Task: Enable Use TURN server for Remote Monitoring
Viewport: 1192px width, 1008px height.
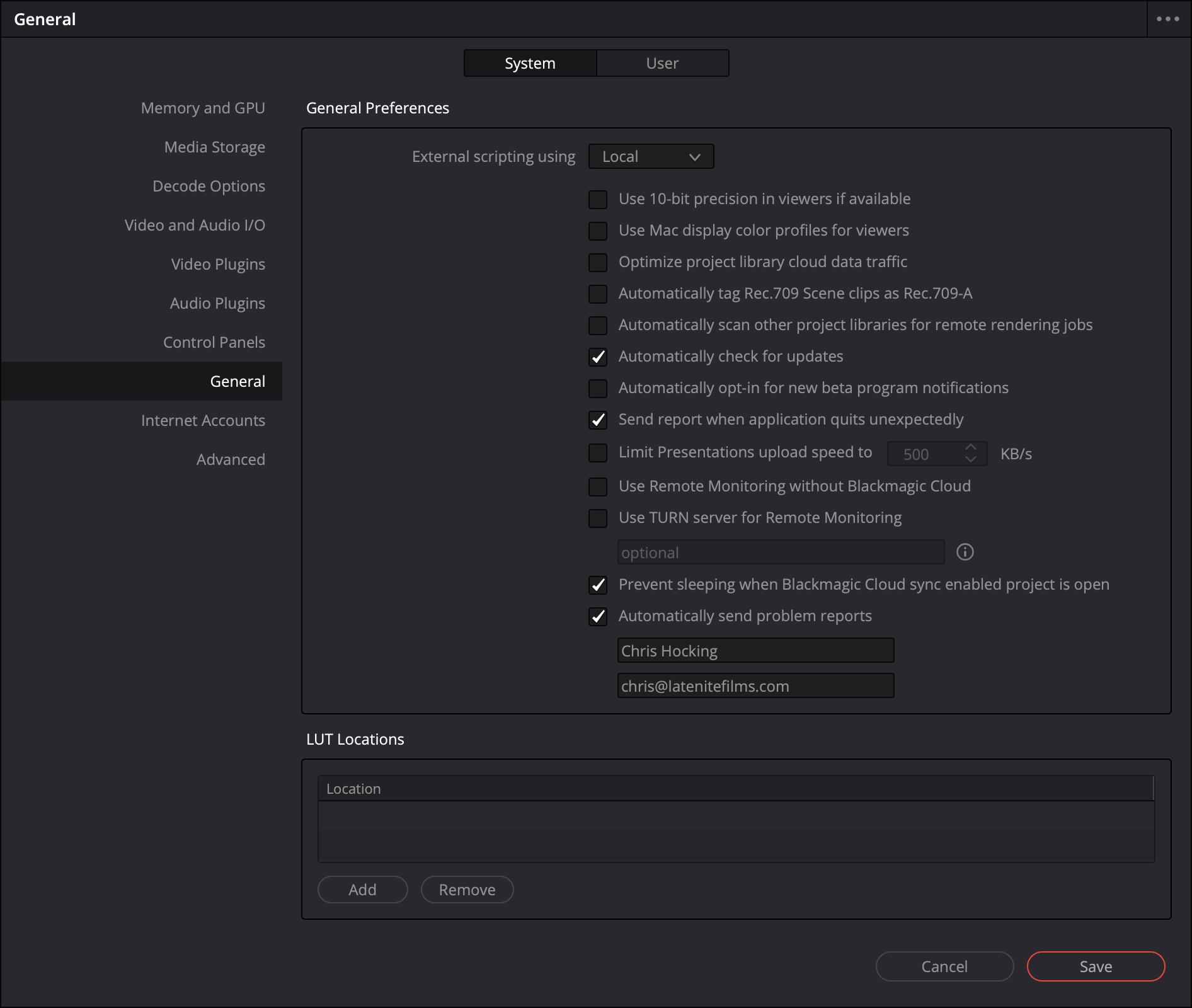Action: pos(598,518)
